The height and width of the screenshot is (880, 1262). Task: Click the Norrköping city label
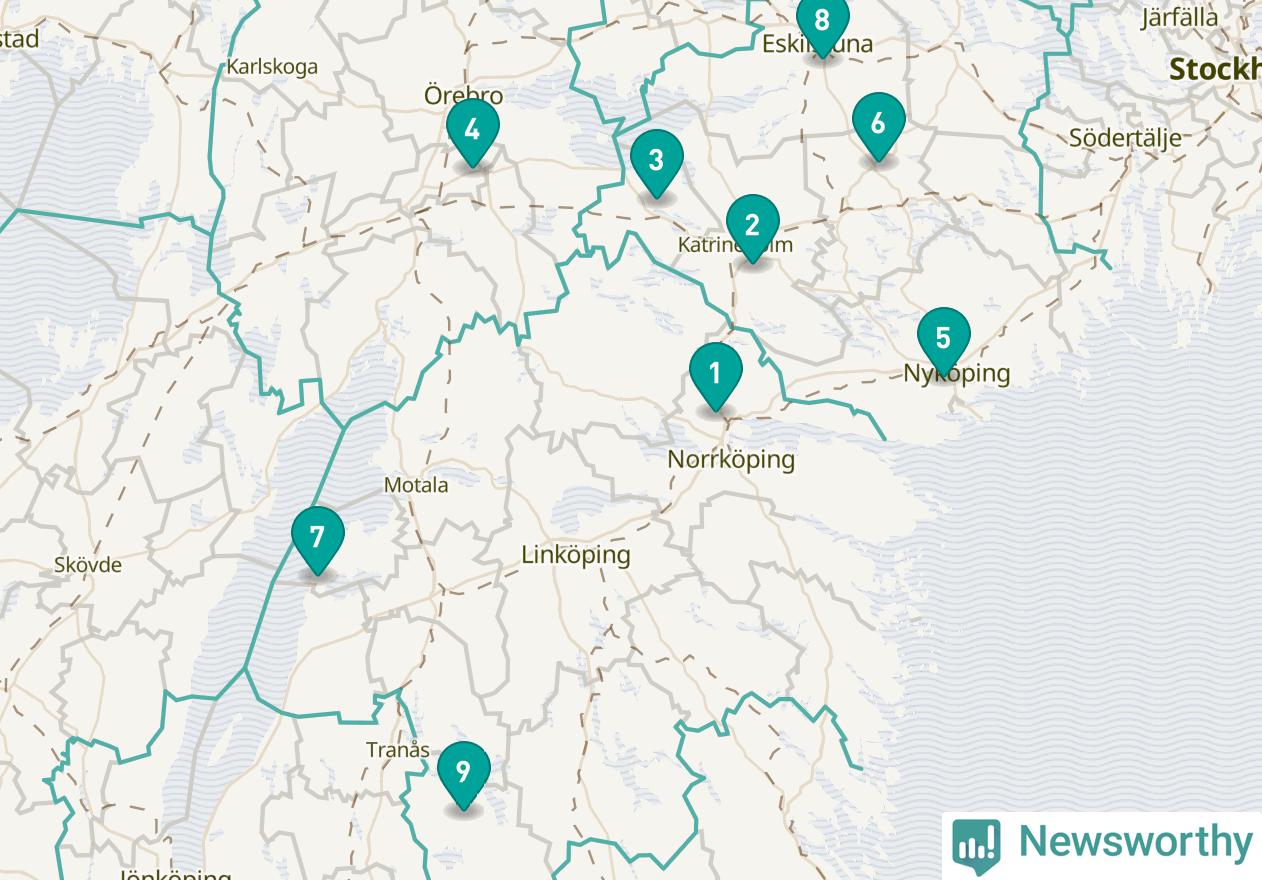pyautogui.click(x=731, y=460)
